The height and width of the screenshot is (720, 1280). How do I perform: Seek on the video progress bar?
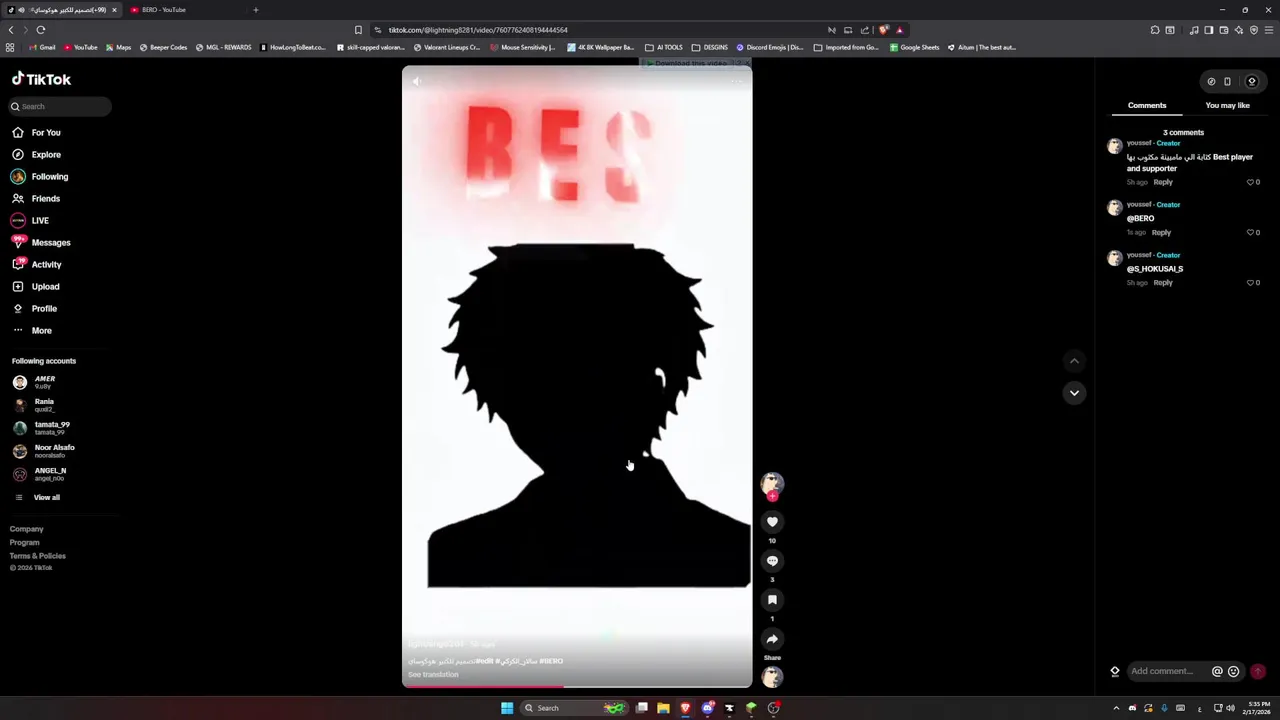(577, 686)
